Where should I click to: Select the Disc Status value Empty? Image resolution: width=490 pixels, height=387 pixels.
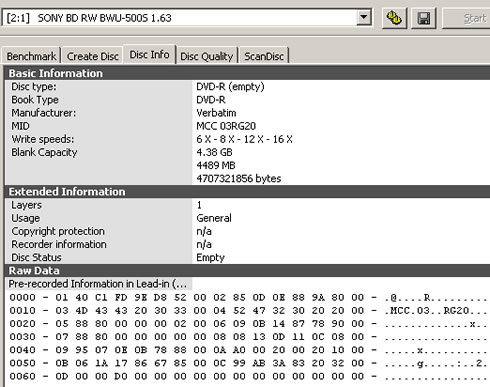point(210,257)
